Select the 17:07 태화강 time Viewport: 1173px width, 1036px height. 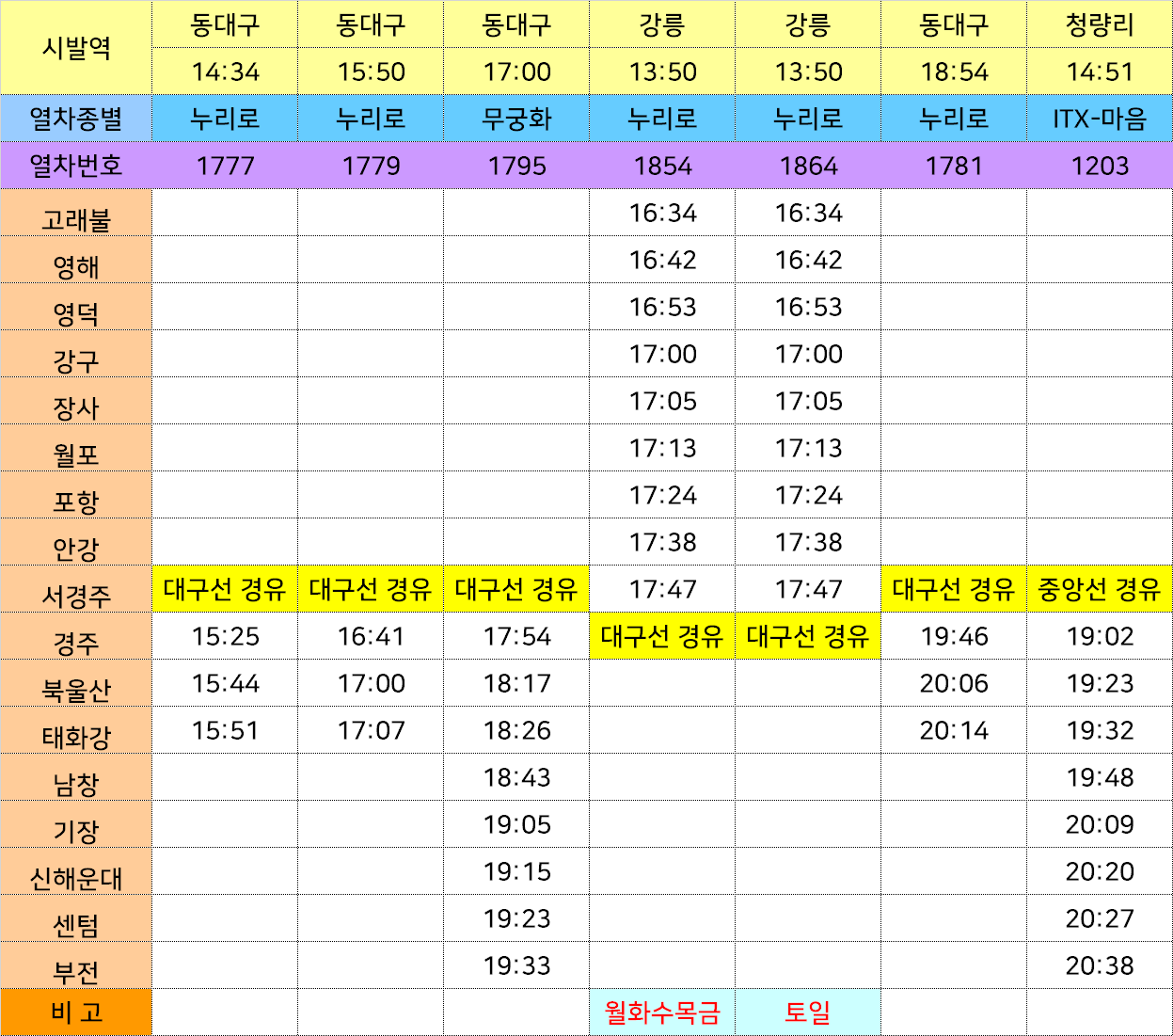(x=371, y=730)
